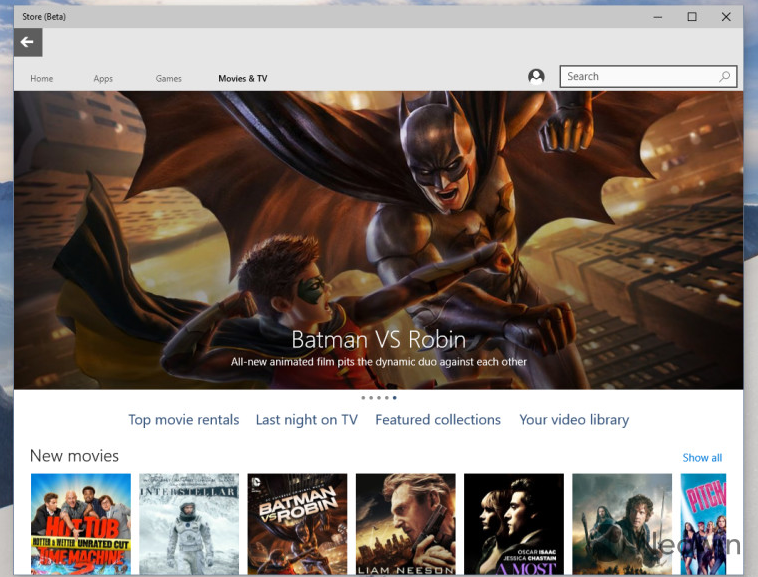
Task: Select the Movies & TV tab
Action: coord(243,78)
